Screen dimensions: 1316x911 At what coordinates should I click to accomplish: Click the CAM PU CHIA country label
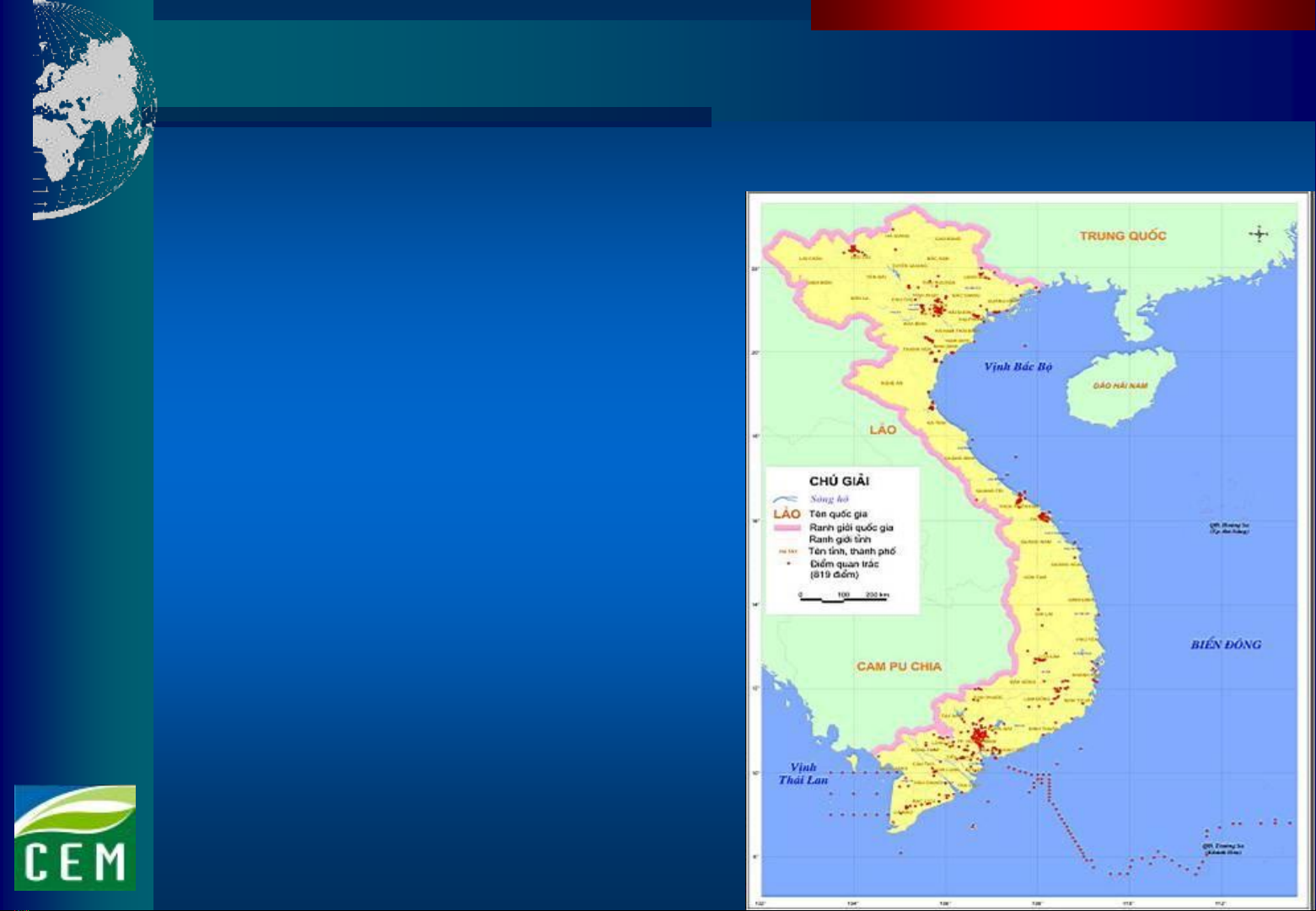coord(899,667)
